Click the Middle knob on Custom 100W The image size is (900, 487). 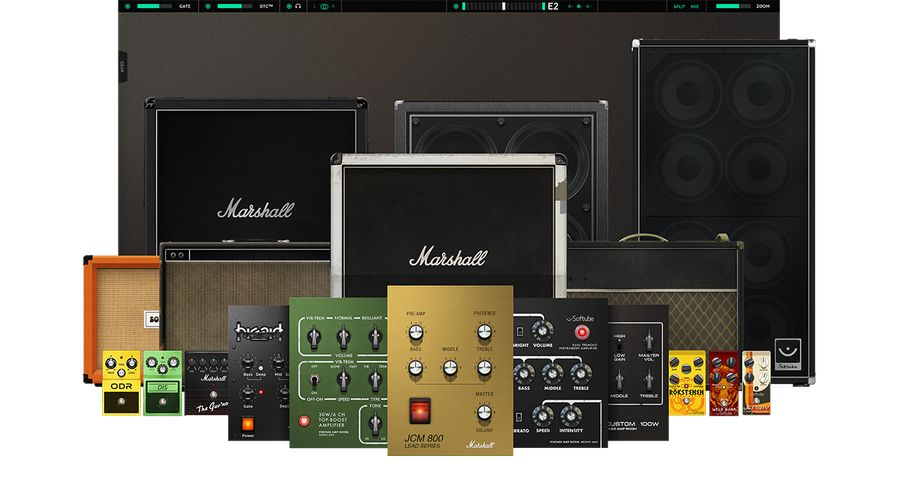click(x=619, y=380)
